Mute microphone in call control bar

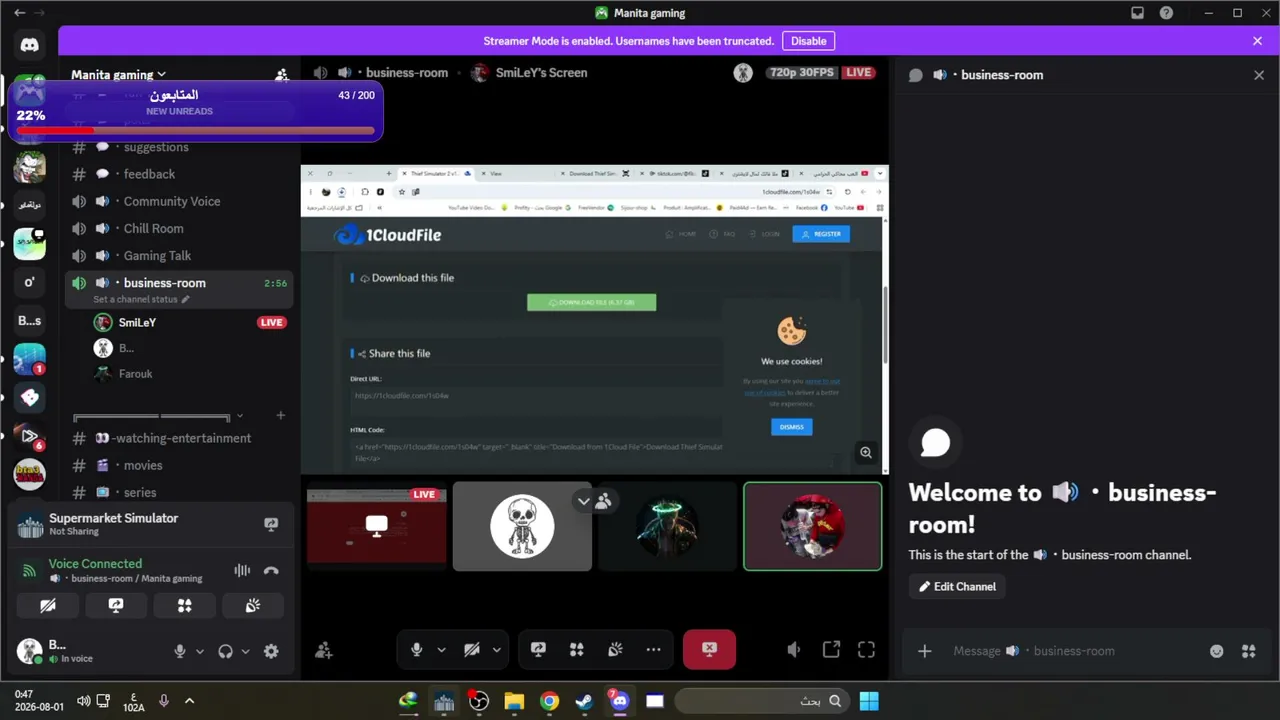[417, 650]
